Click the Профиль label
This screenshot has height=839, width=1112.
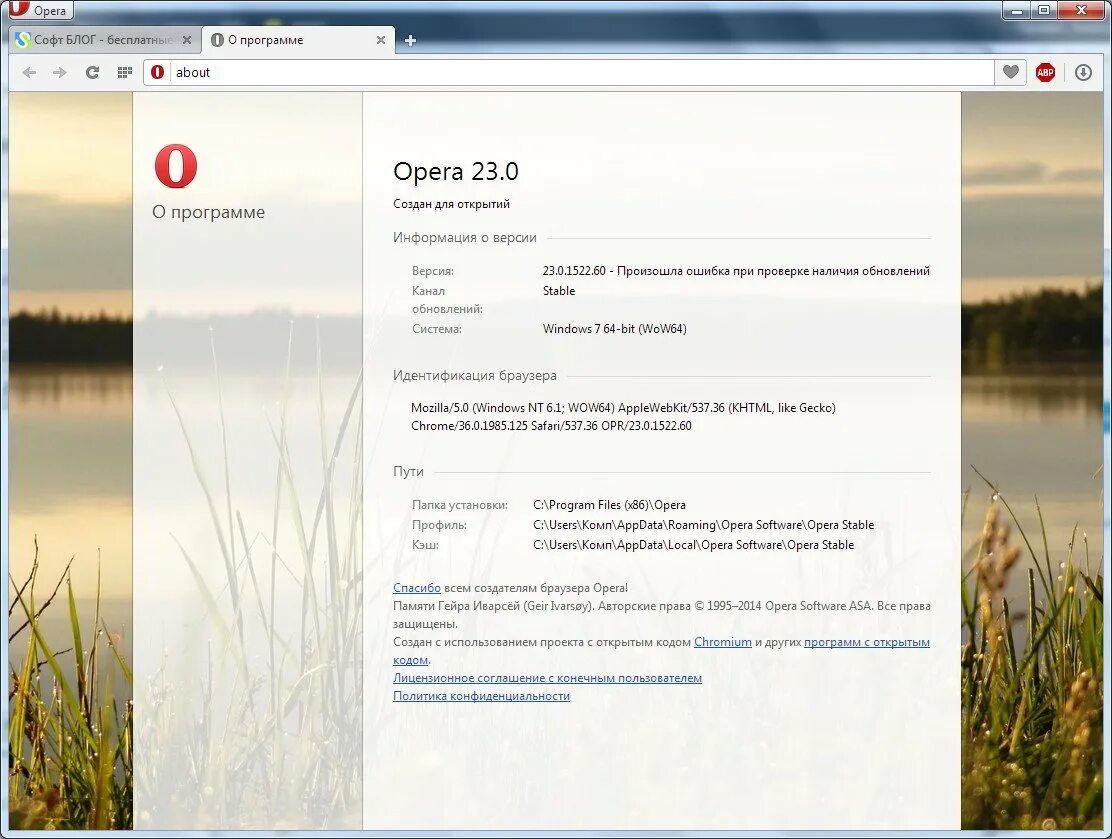pyautogui.click(x=439, y=525)
